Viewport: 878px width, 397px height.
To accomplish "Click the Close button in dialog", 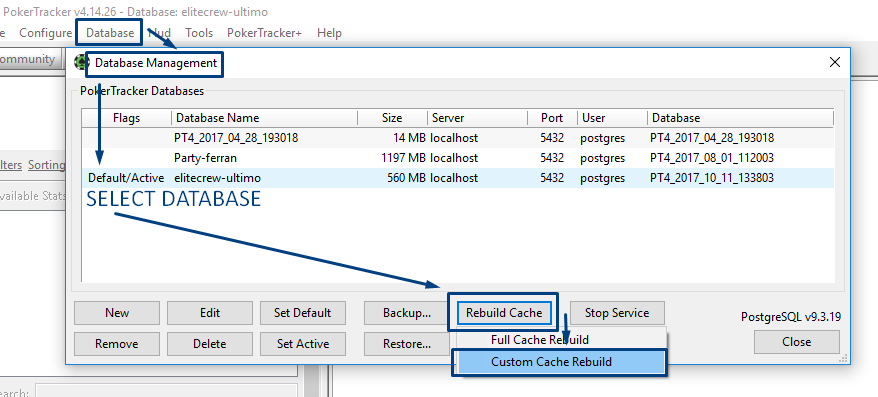I will (797, 342).
